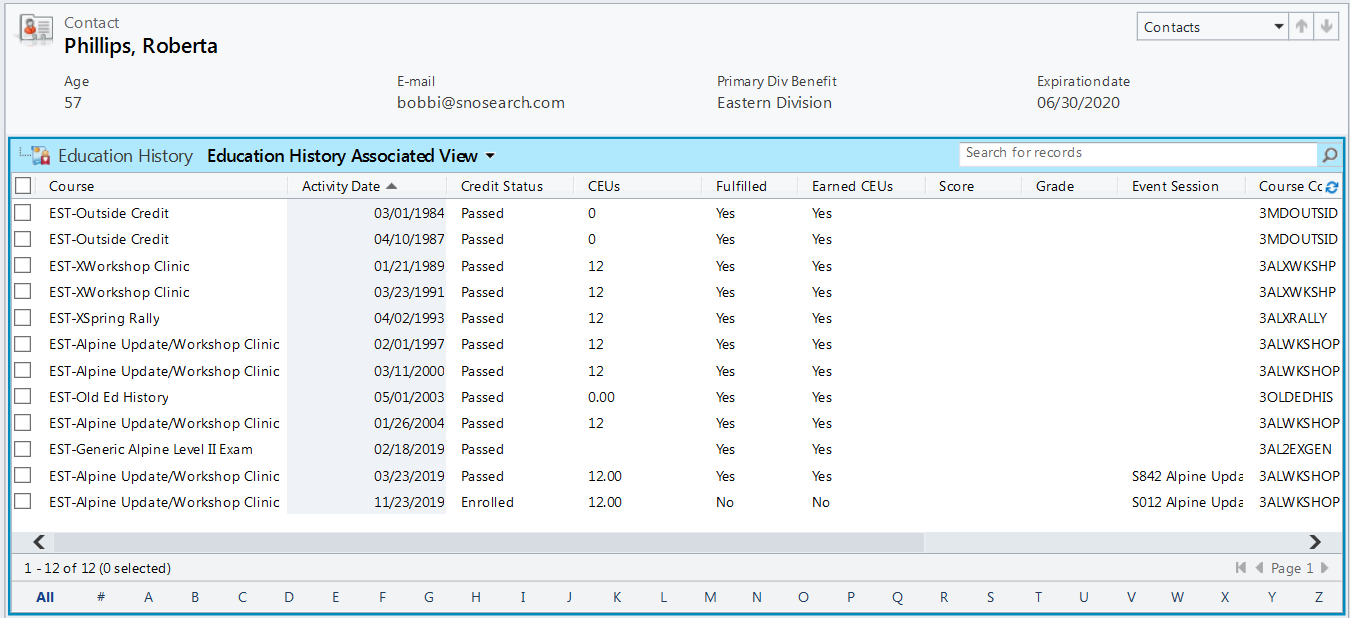
Task: Jump to the first page of results
Action: [1241, 568]
